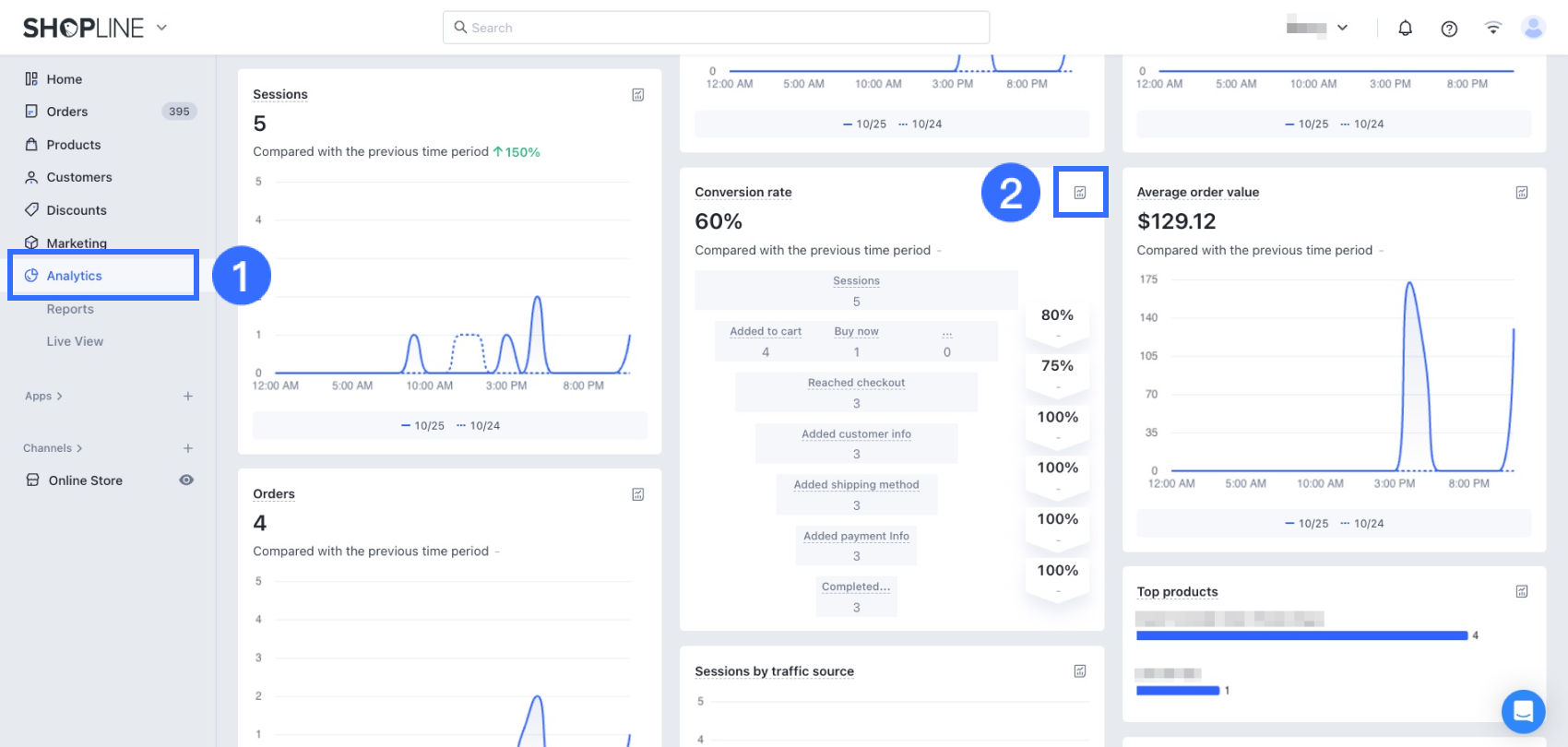The height and width of the screenshot is (747, 1568).
Task: Click into the Search field
Action: [716, 28]
